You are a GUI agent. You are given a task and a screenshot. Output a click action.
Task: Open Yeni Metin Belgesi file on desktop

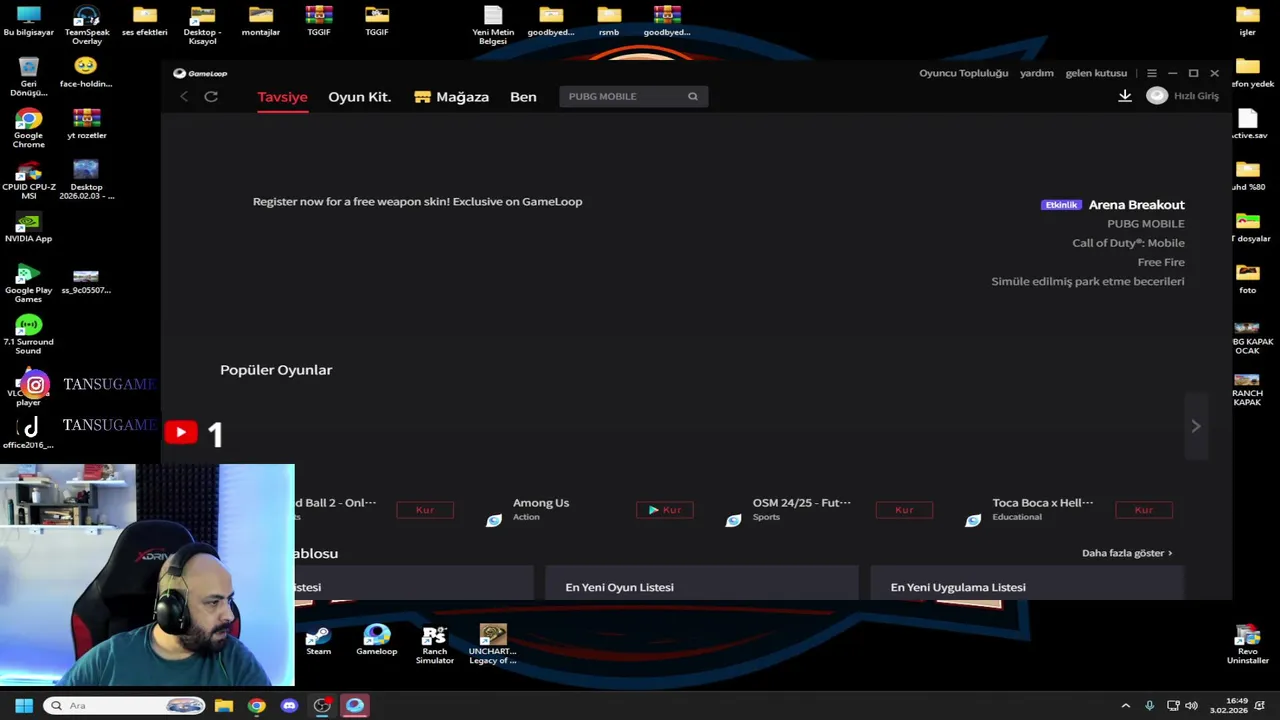click(x=493, y=25)
